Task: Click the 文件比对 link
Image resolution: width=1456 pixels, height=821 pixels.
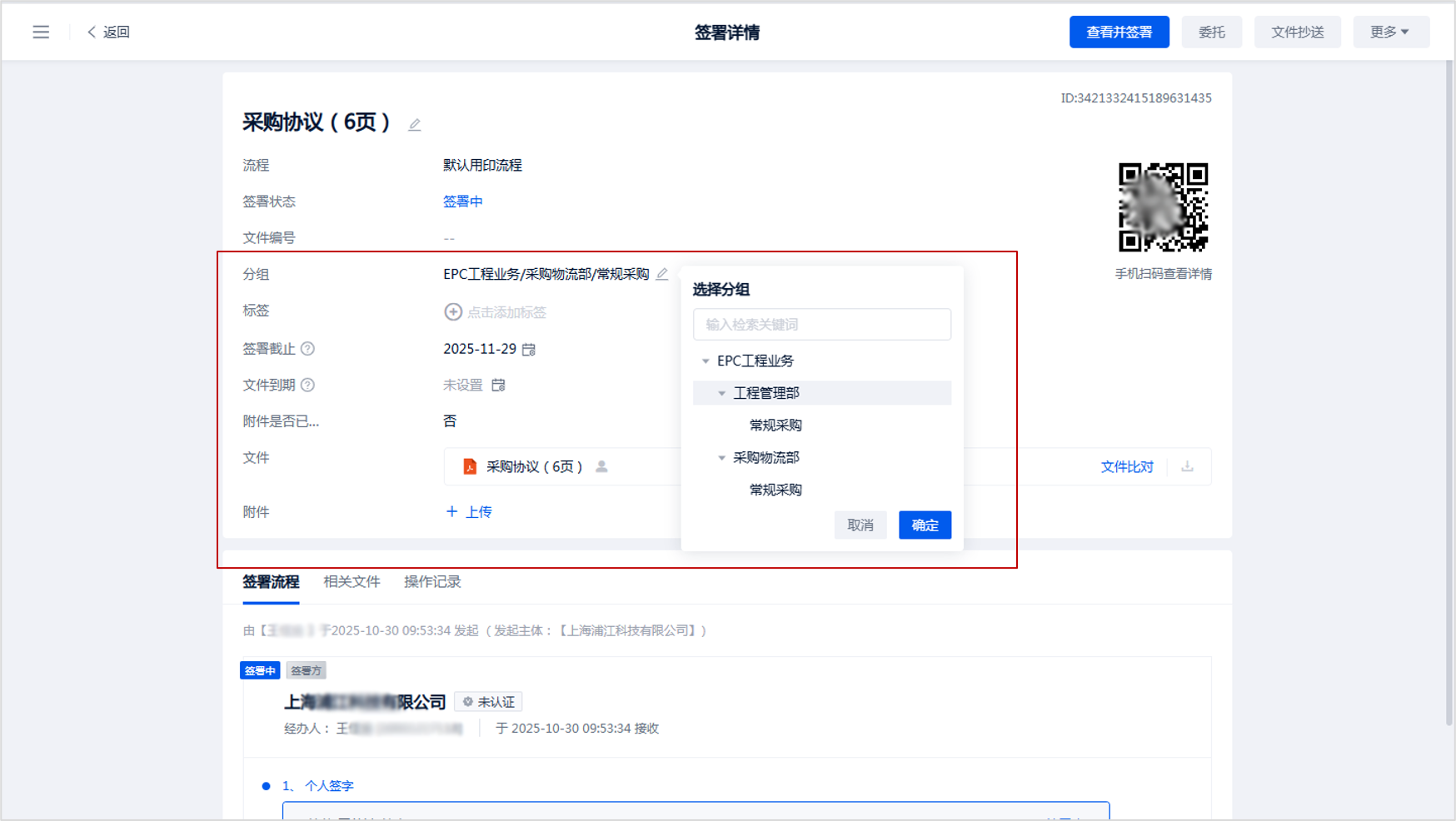Action: (1126, 467)
